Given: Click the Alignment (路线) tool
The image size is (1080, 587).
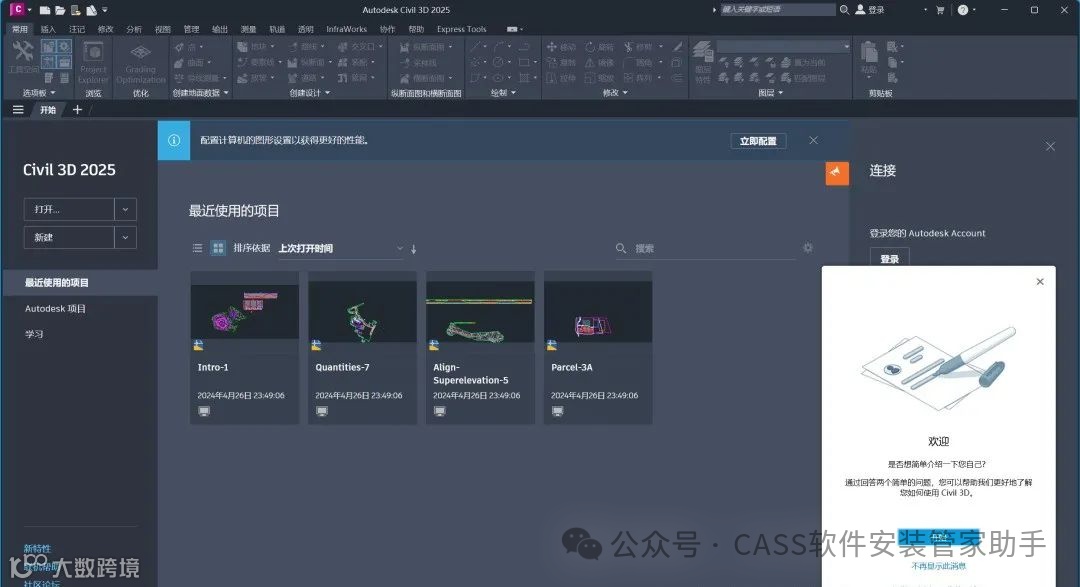Looking at the screenshot, I should (307, 47).
